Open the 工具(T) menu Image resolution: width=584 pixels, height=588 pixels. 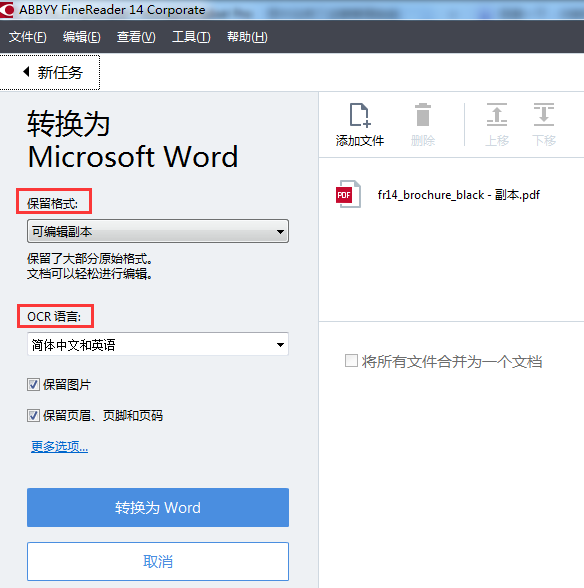click(191, 37)
